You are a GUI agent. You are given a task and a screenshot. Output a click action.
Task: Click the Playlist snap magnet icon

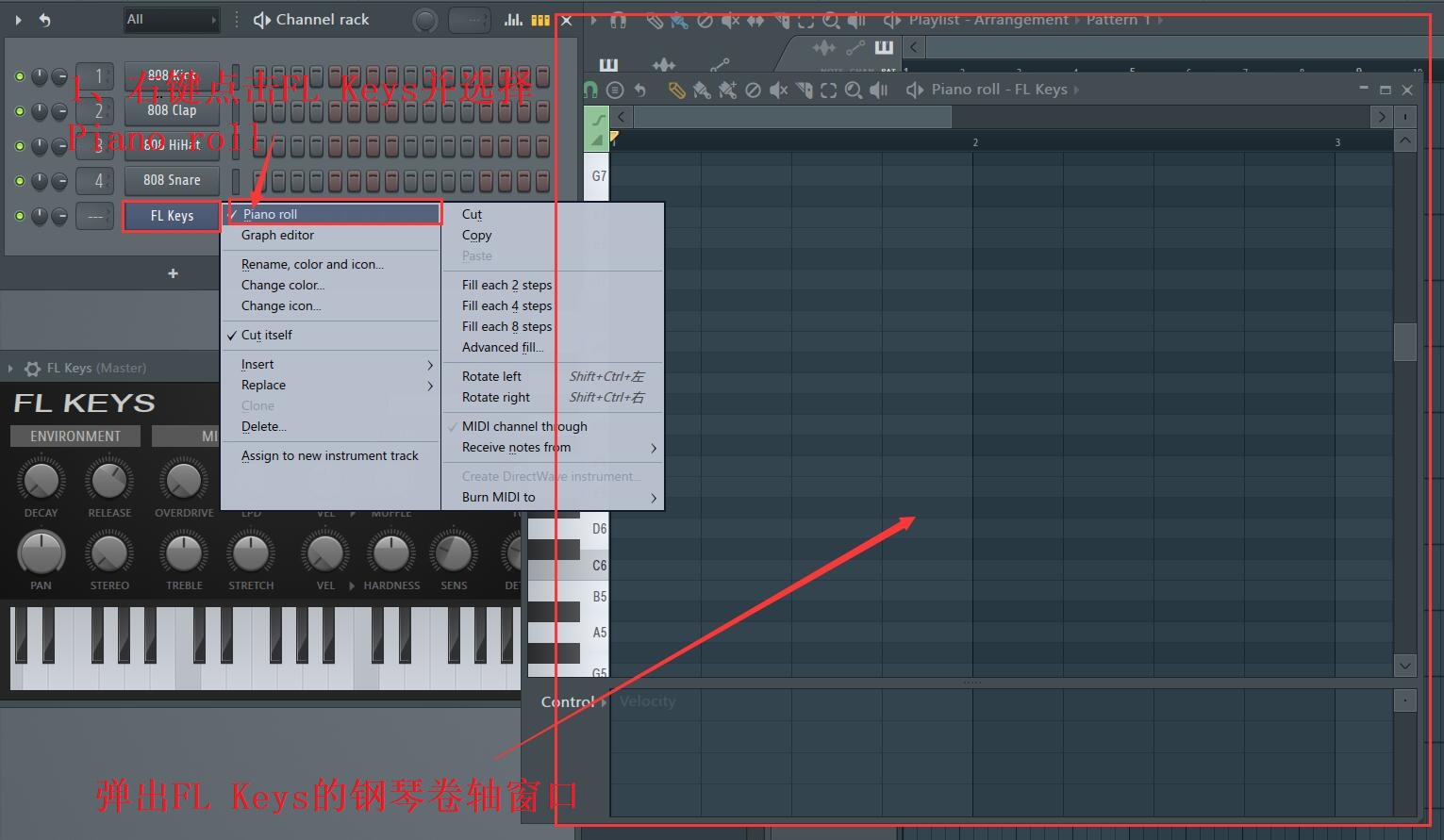(619, 19)
